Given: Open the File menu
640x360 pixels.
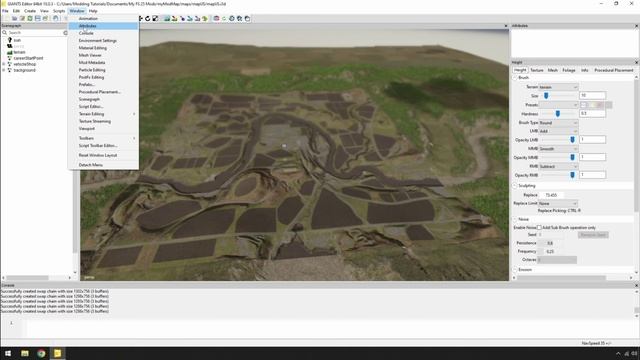Looking at the screenshot, I should (5, 11).
